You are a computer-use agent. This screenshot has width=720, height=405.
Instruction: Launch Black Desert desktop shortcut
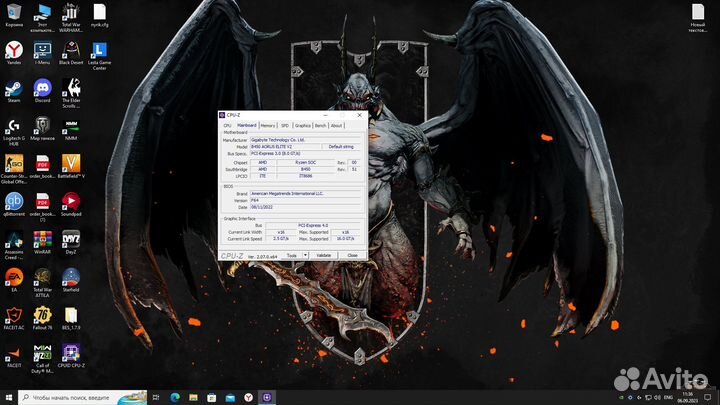(x=71, y=52)
